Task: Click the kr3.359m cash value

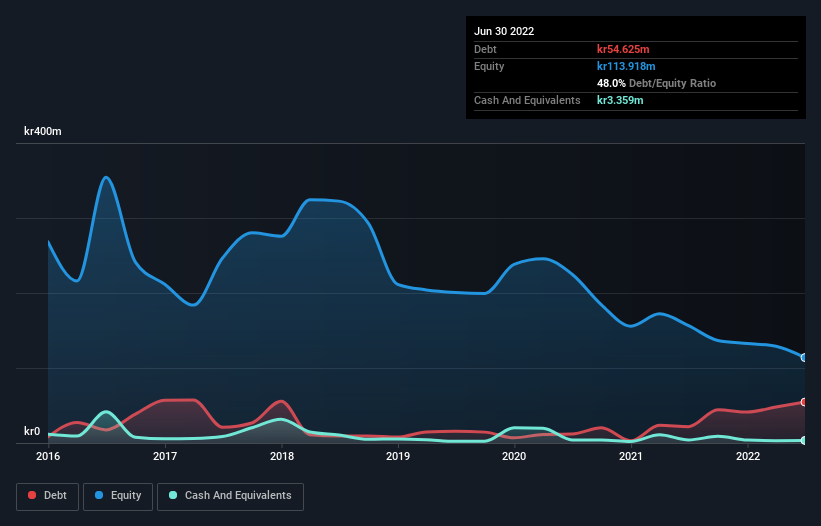Action: pos(620,100)
